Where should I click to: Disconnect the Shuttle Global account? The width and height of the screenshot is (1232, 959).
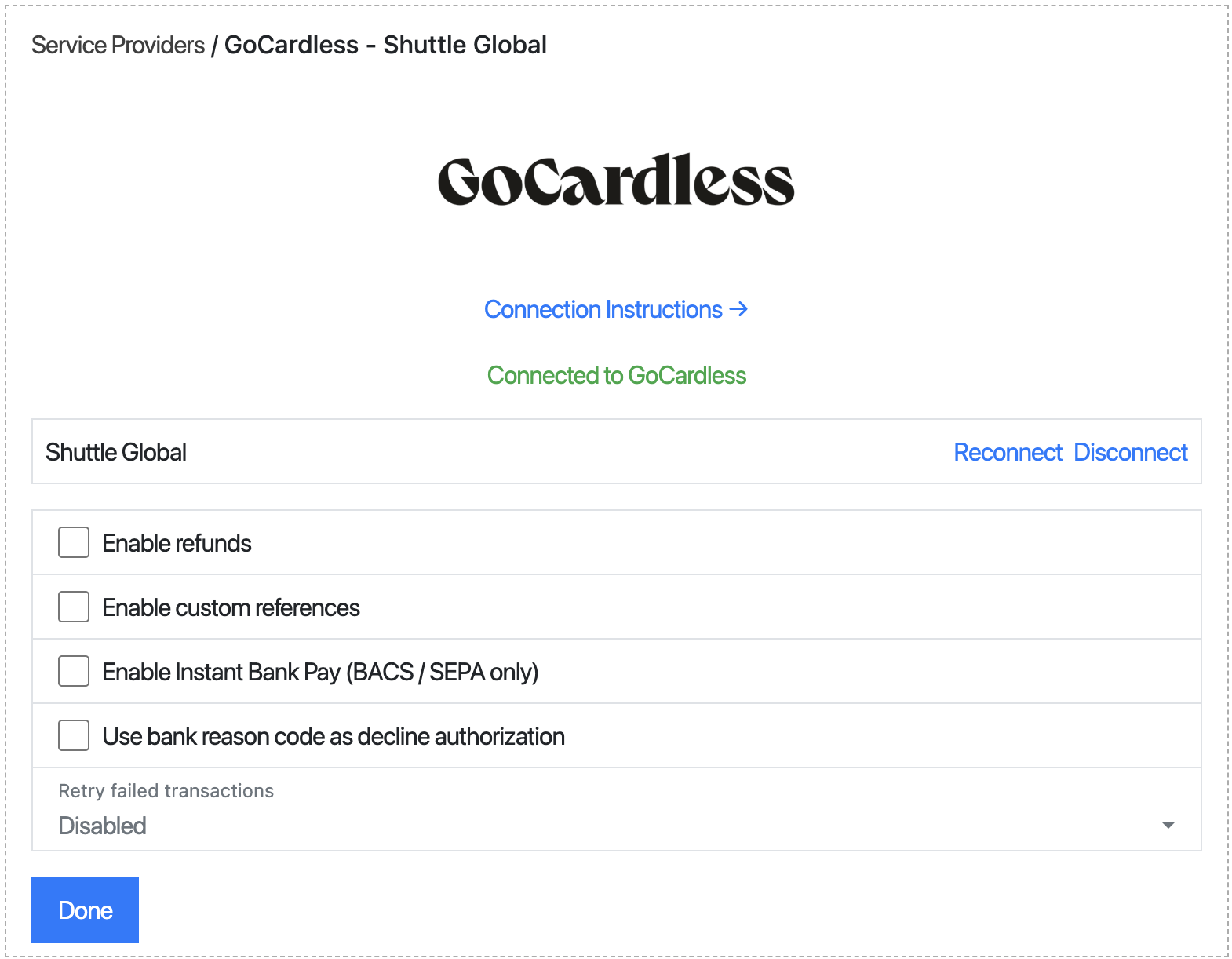tap(1130, 452)
